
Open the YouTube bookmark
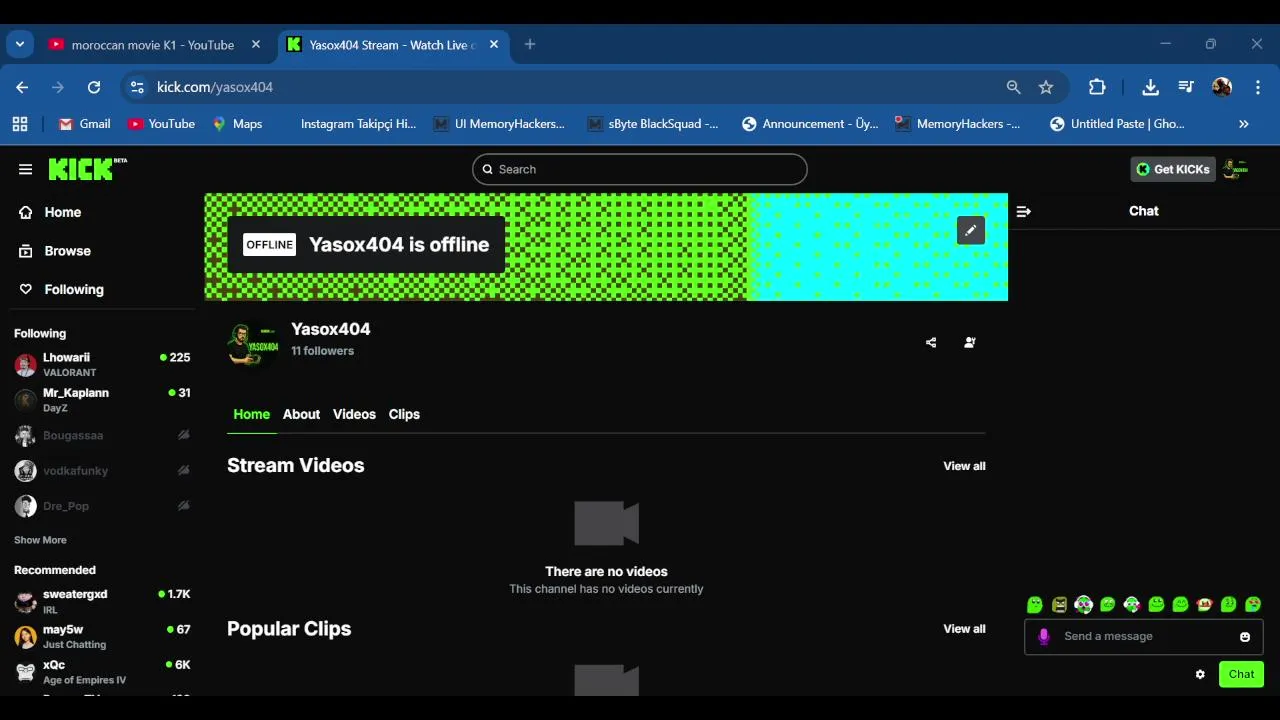tap(161, 124)
